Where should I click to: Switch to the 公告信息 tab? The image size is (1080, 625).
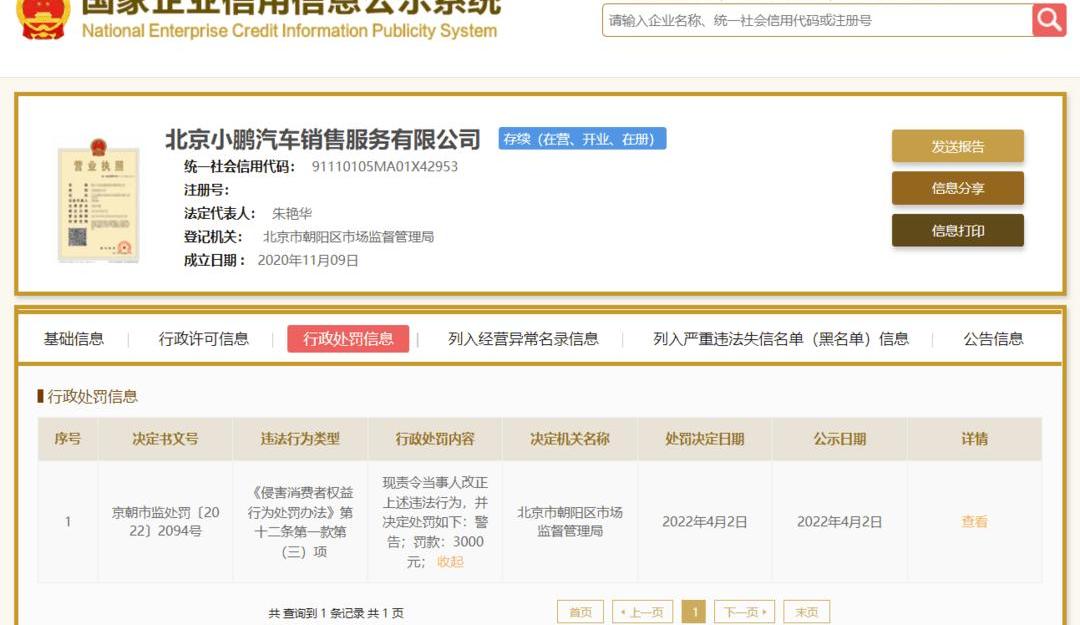[993, 339]
